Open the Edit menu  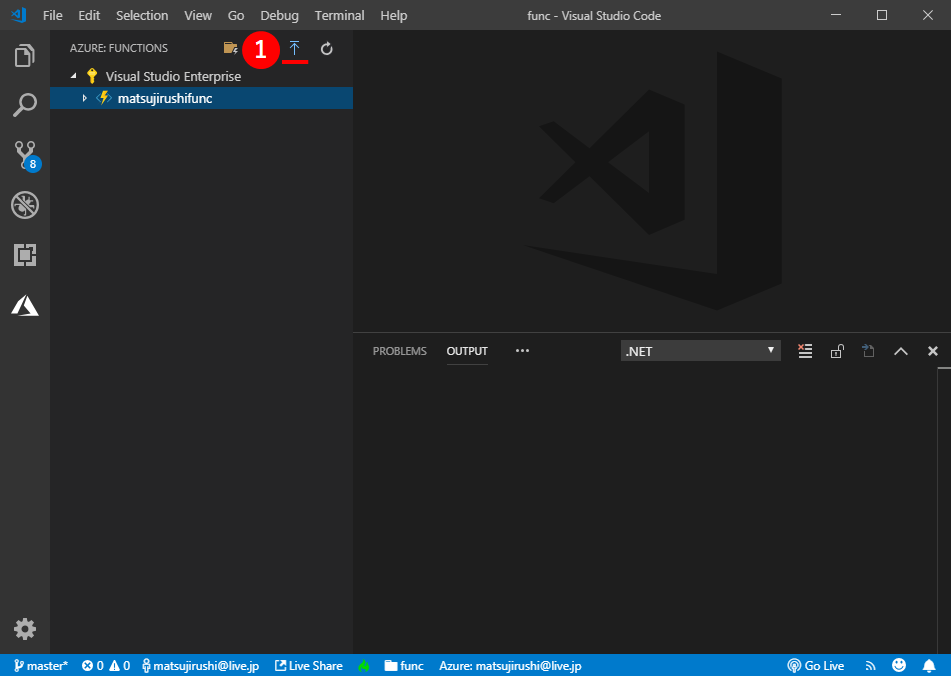tap(89, 15)
